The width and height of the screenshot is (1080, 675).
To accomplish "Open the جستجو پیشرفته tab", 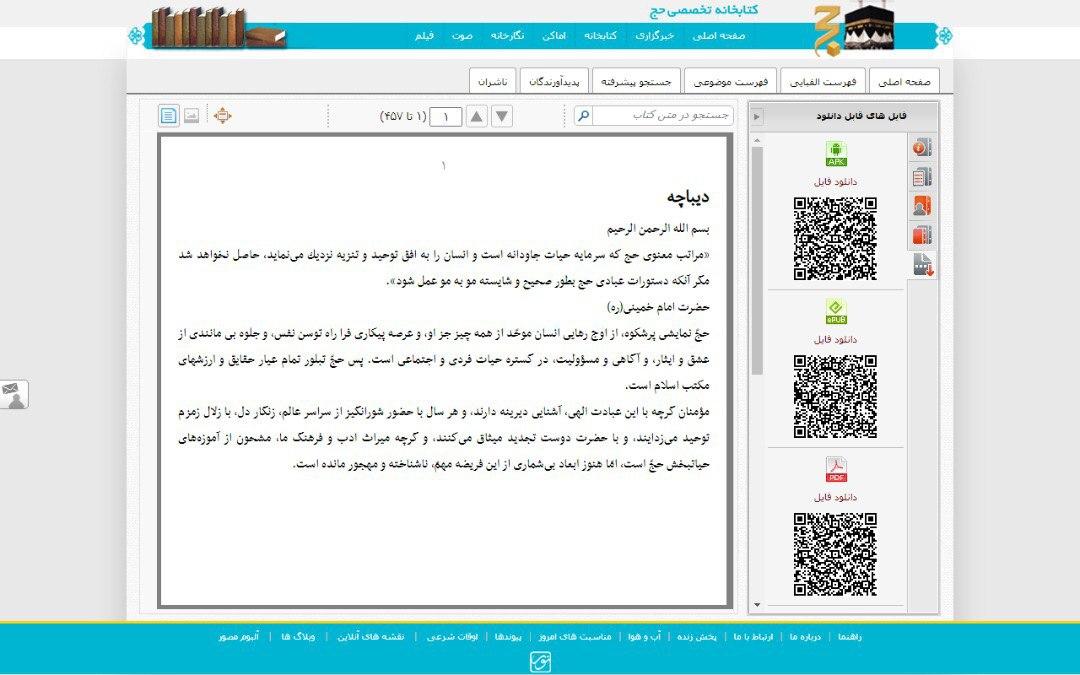I will point(637,81).
